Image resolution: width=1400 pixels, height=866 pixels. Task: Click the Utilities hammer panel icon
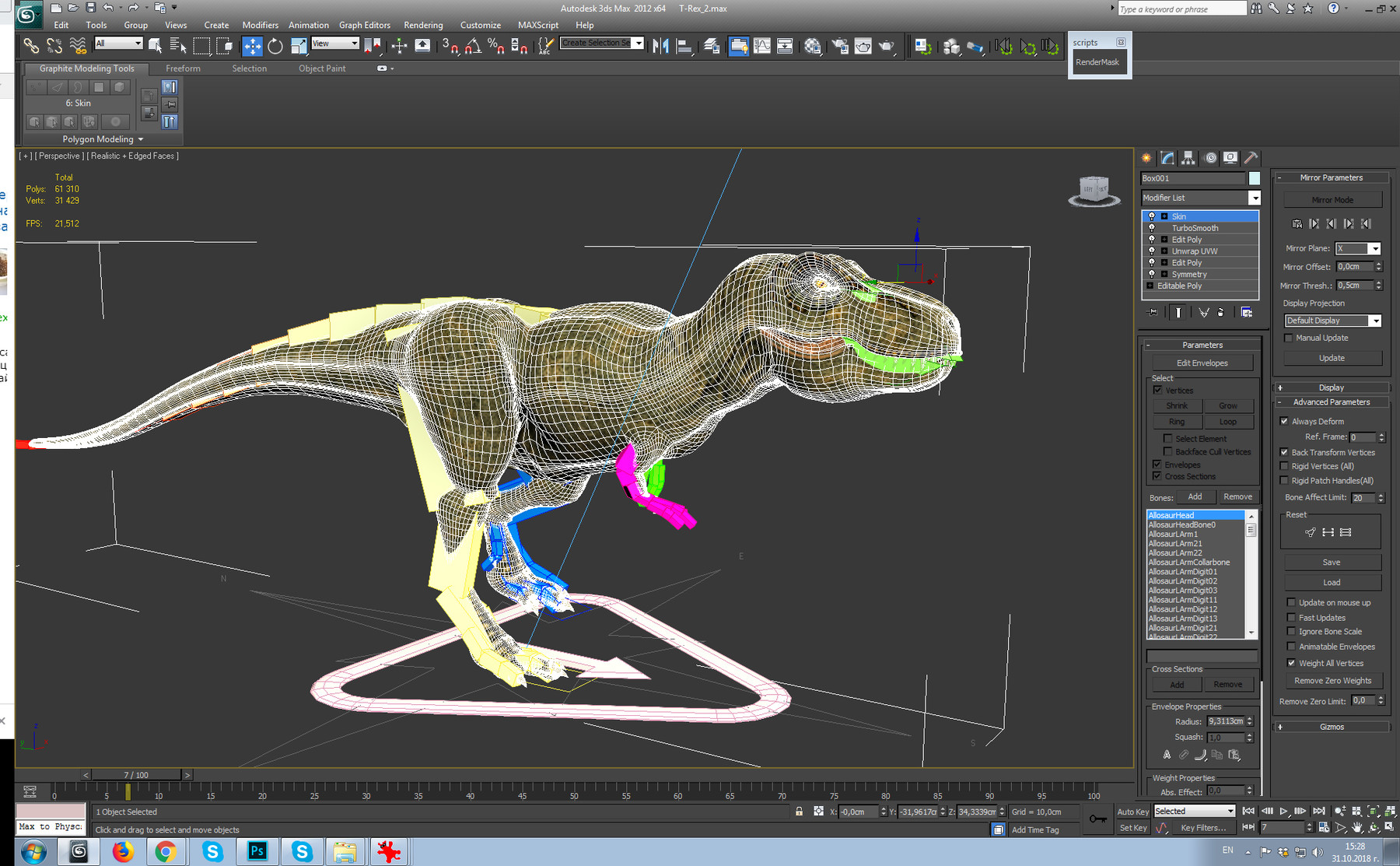coord(1251,157)
